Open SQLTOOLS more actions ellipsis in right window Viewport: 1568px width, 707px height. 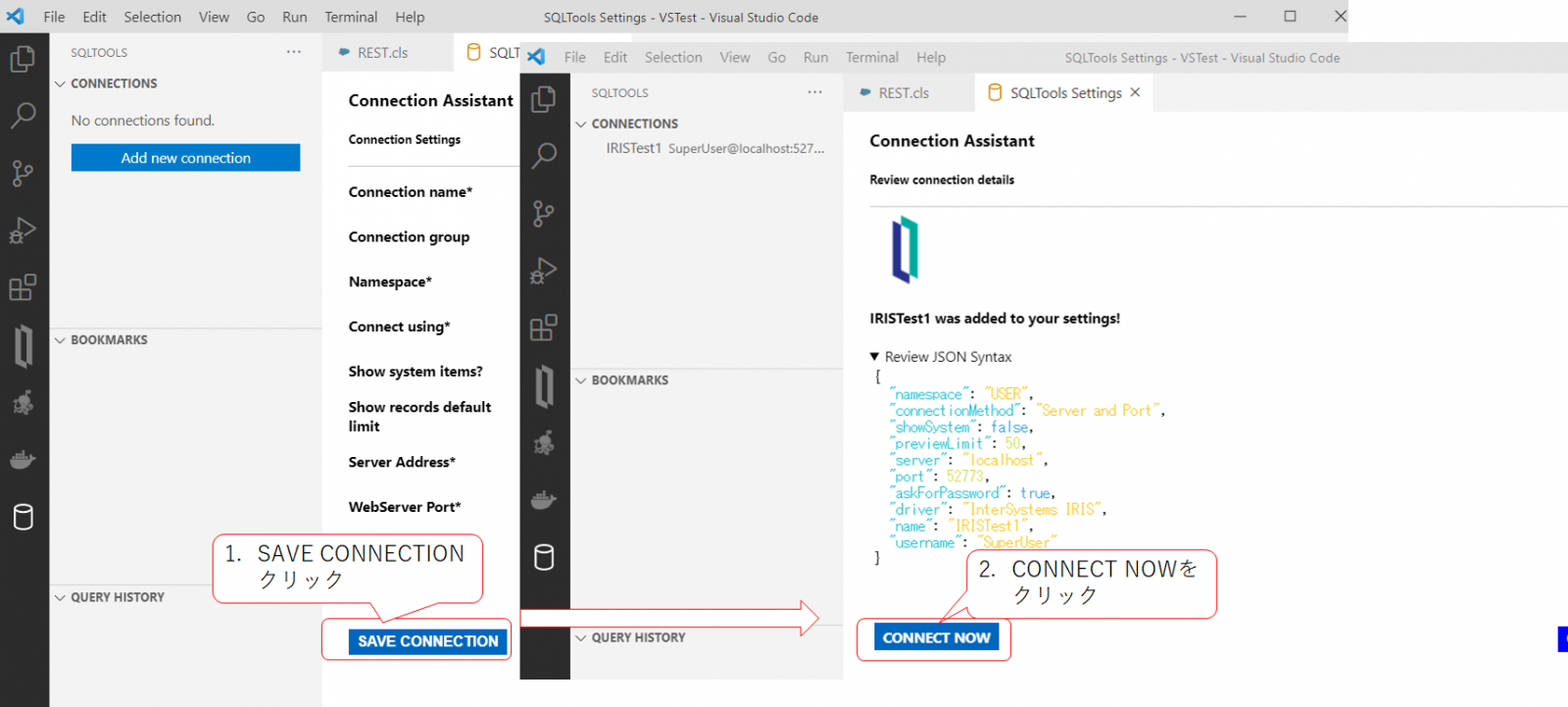pos(814,92)
